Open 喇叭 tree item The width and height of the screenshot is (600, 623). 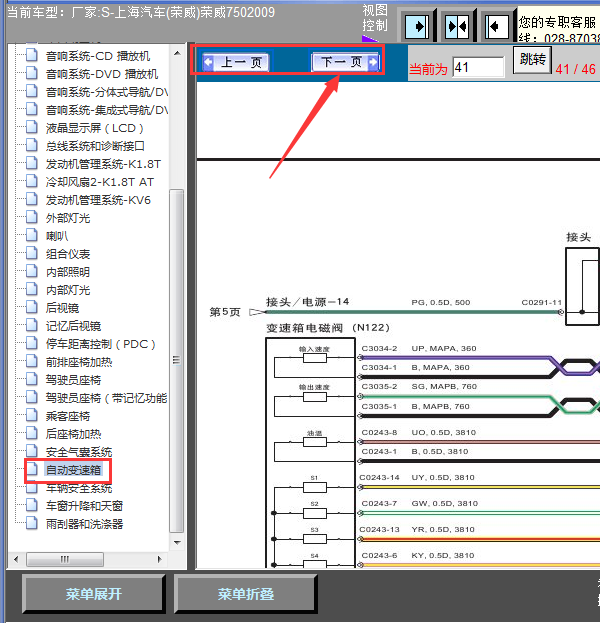point(57,236)
